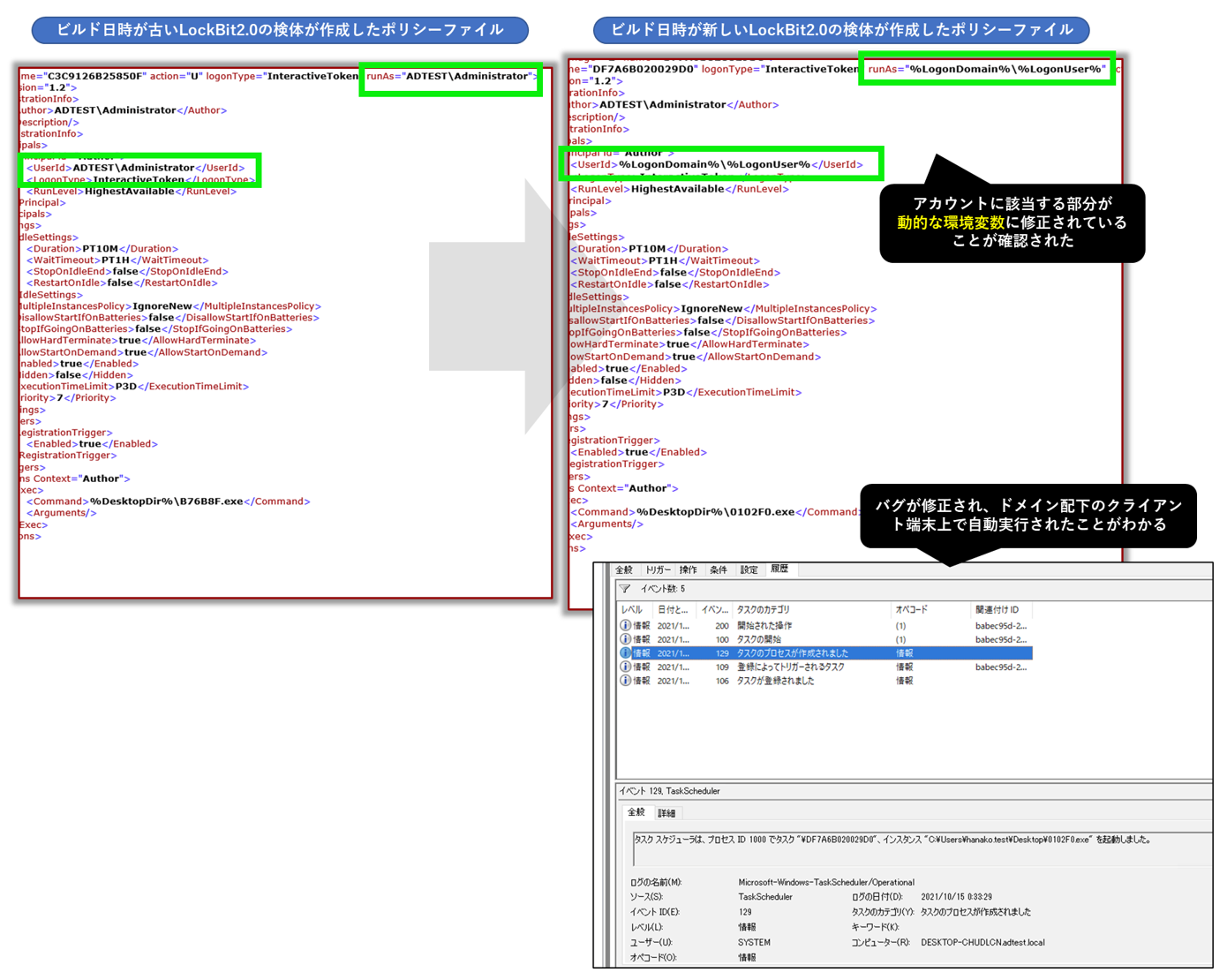
Task: Click the filter funnel icon beside イベント数
Action: point(625,589)
